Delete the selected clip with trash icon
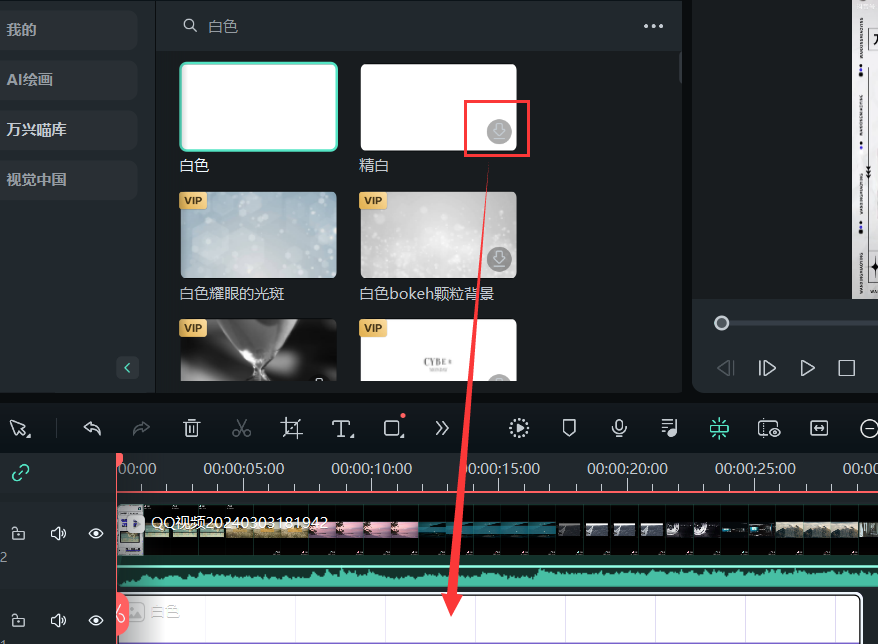 [x=192, y=428]
